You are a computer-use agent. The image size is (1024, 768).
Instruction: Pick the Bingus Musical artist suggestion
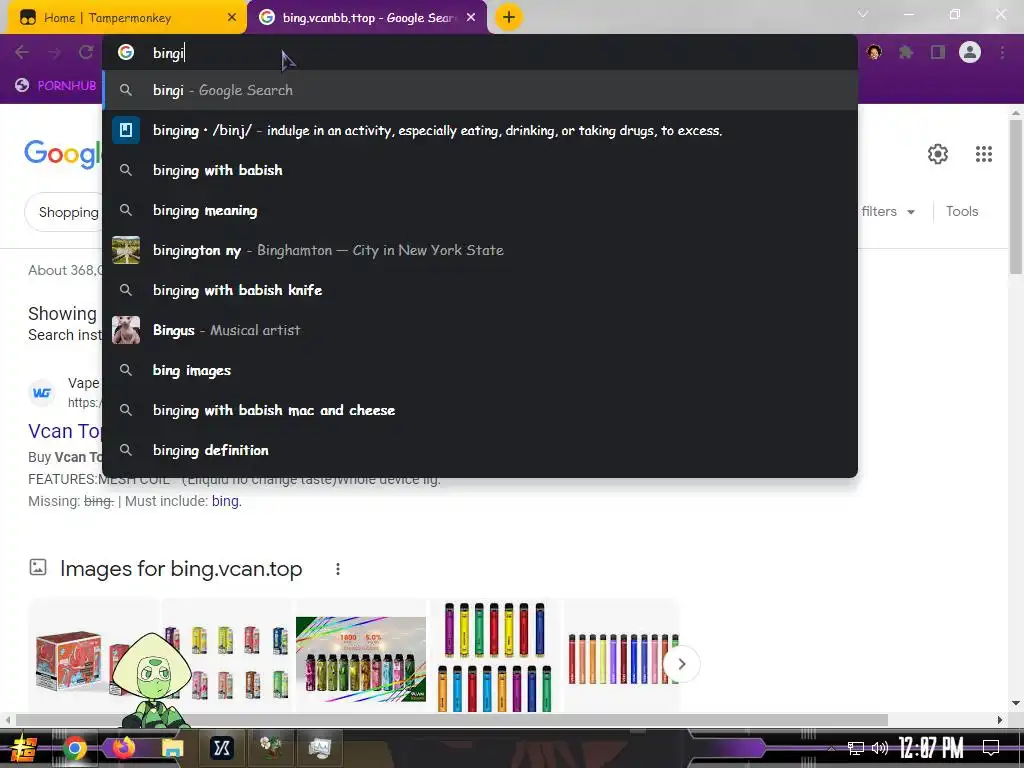tap(480, 330)
